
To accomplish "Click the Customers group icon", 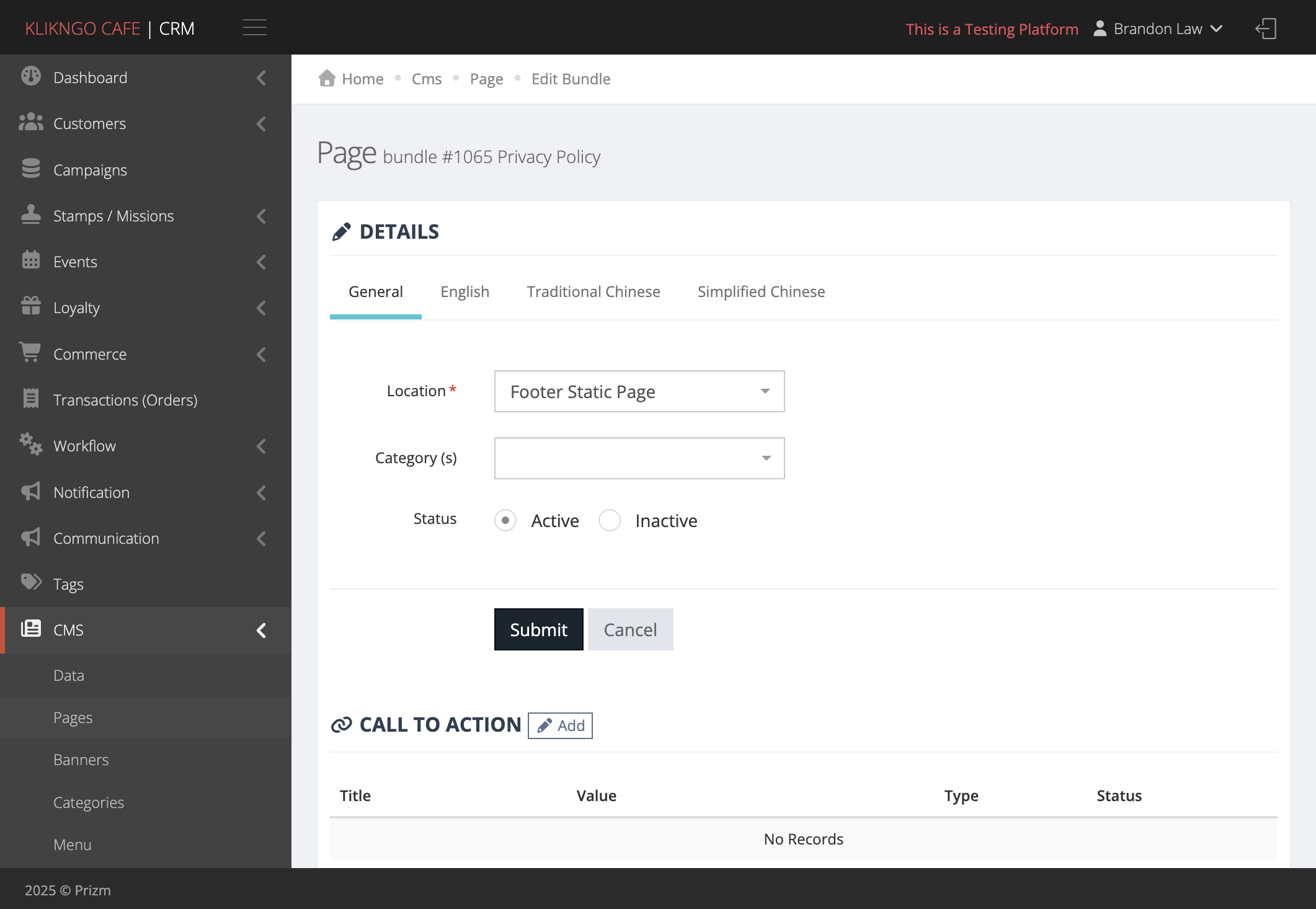I will (x=30, y=123).
